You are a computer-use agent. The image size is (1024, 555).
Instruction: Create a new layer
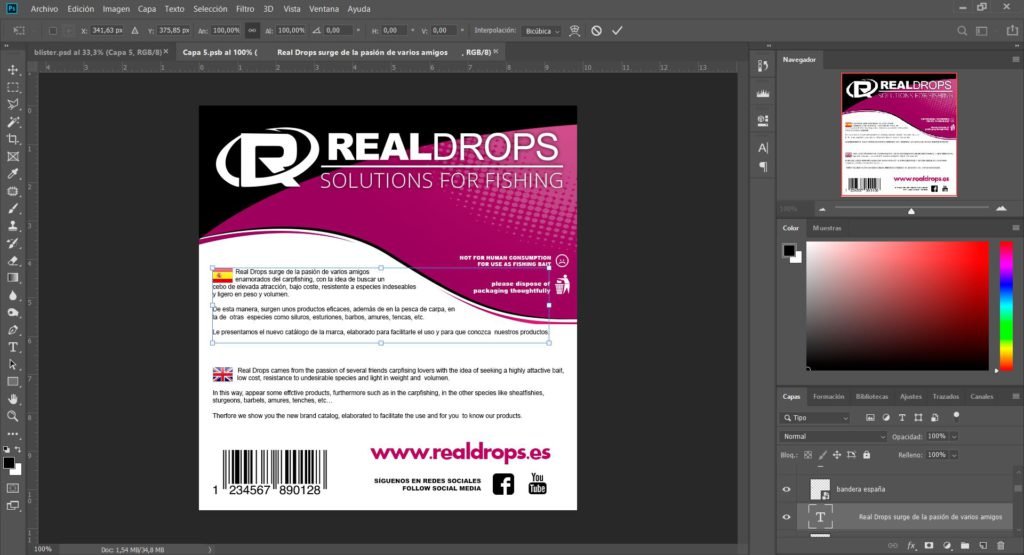983,546
